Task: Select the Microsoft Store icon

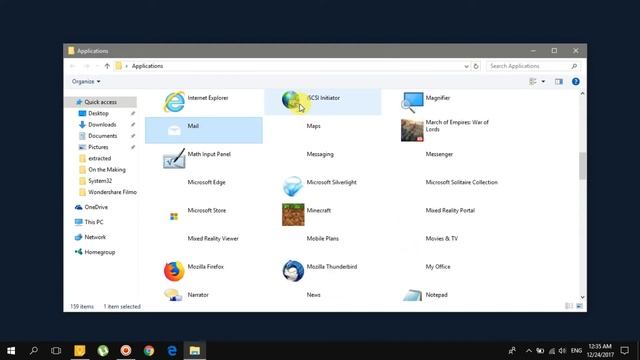Action: pos(174,216)
